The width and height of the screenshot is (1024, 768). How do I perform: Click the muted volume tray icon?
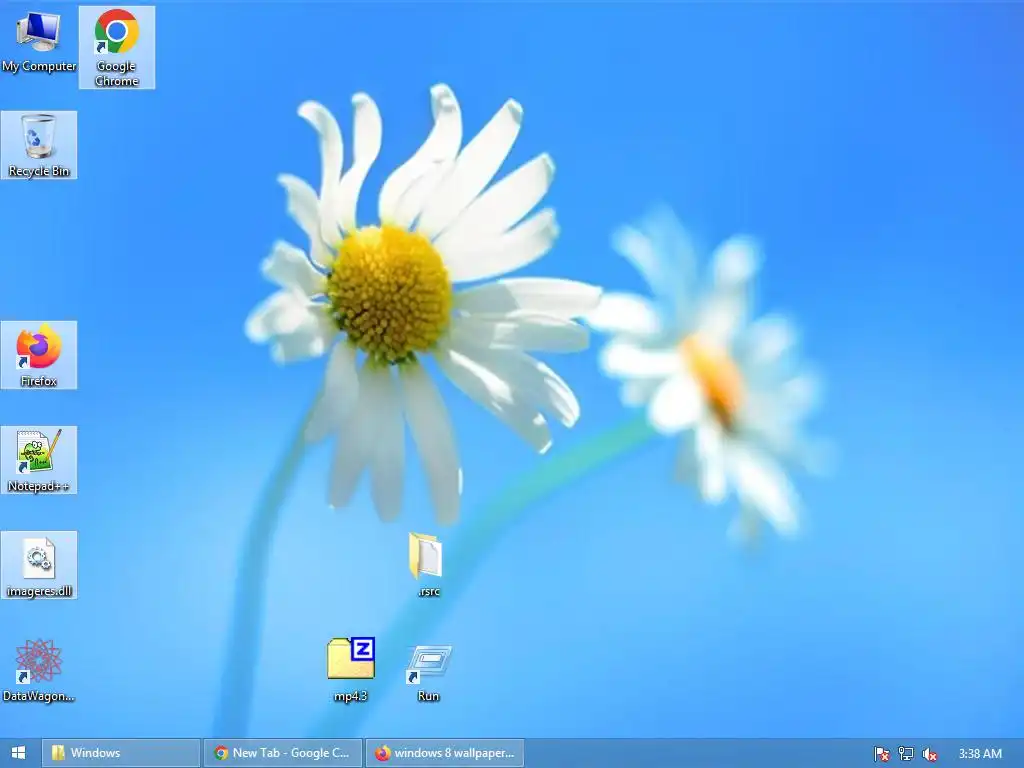point(930,754)
